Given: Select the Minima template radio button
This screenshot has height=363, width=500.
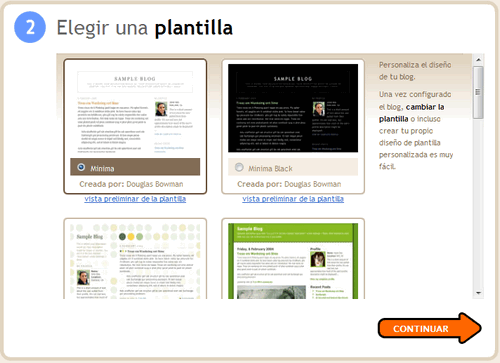Looking at the screenshot, I should [x=81, y=167].
